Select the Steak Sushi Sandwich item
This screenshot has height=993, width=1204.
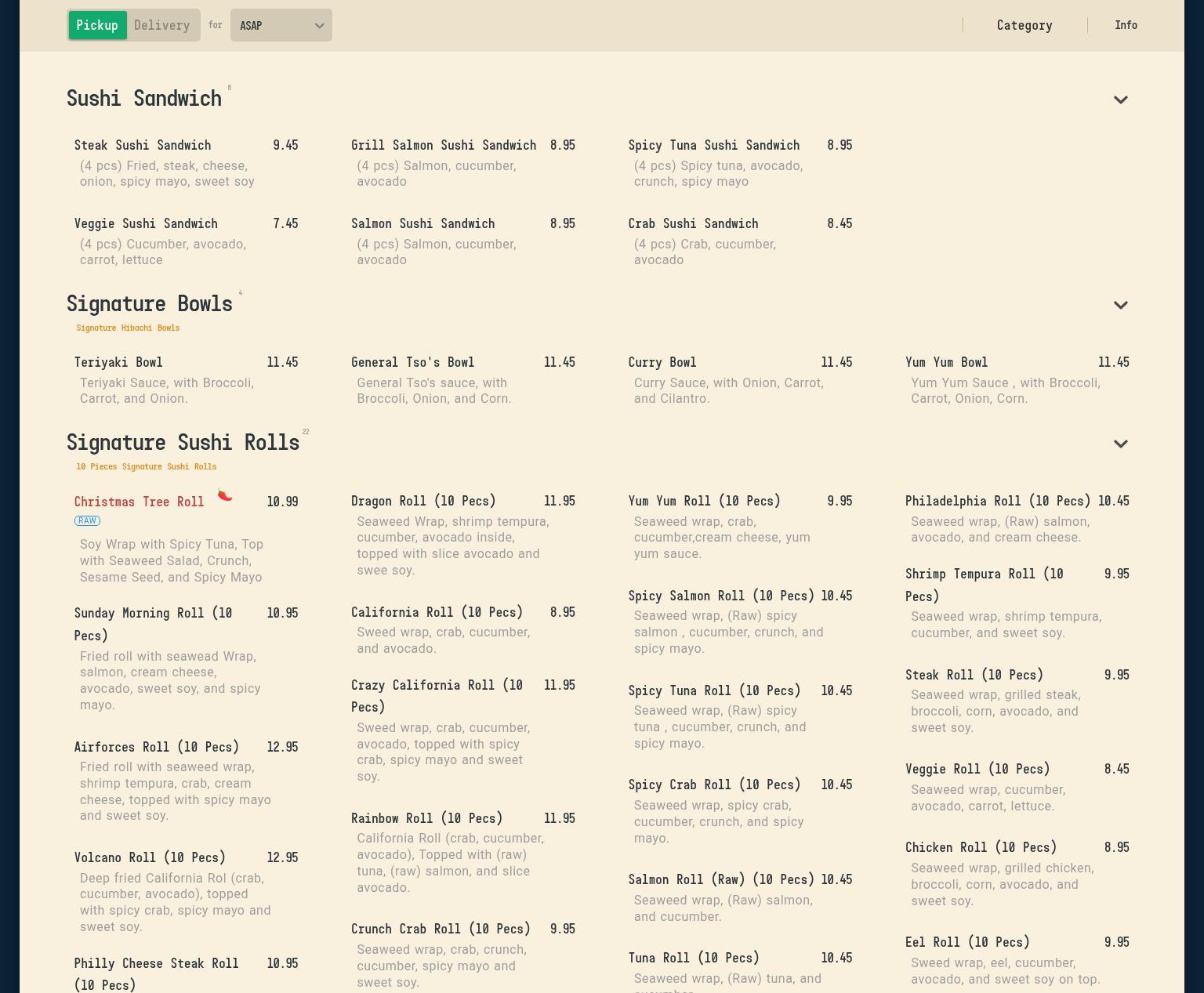[143, 145]
